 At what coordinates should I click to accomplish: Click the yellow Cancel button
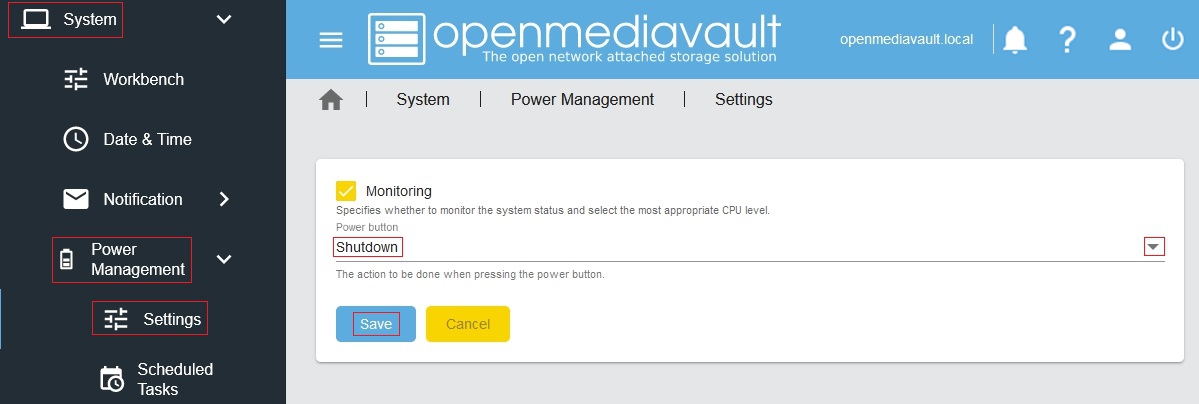468,324
